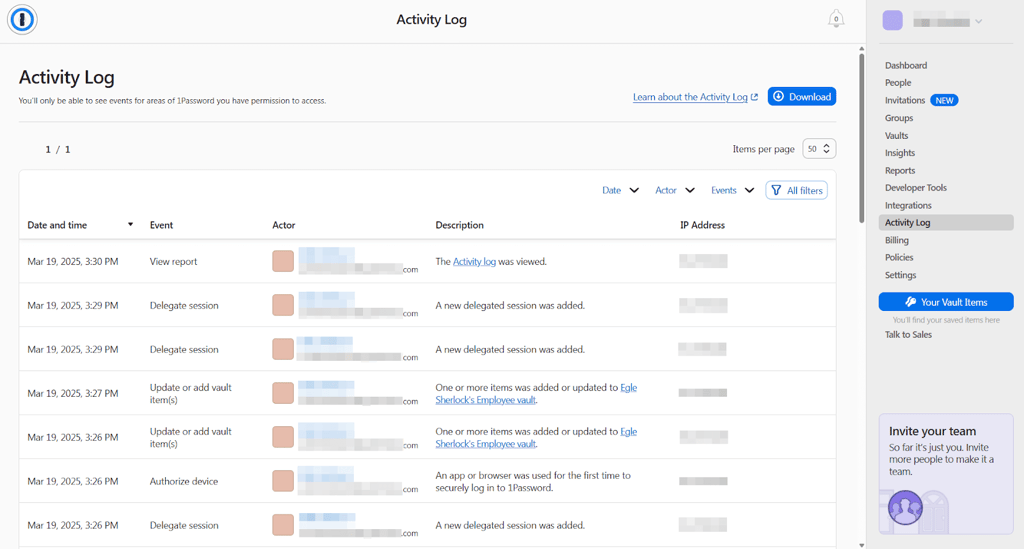Image resolution: width=1024 pixels, height=549 pixels.
Task: Open Groups in the sidebar
Action: click(x=899, y=118)
